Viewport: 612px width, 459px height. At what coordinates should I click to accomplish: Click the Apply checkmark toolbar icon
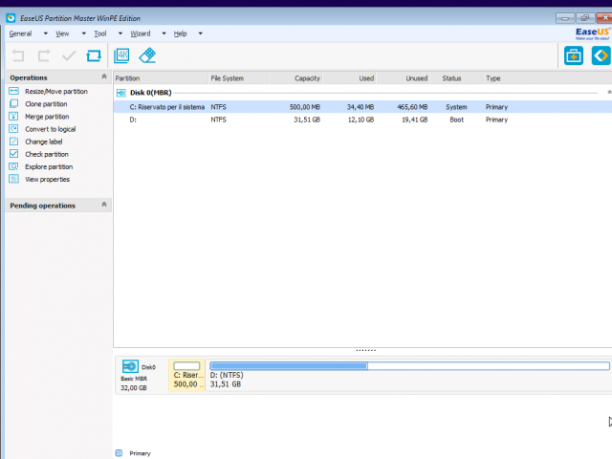(69, 56)
